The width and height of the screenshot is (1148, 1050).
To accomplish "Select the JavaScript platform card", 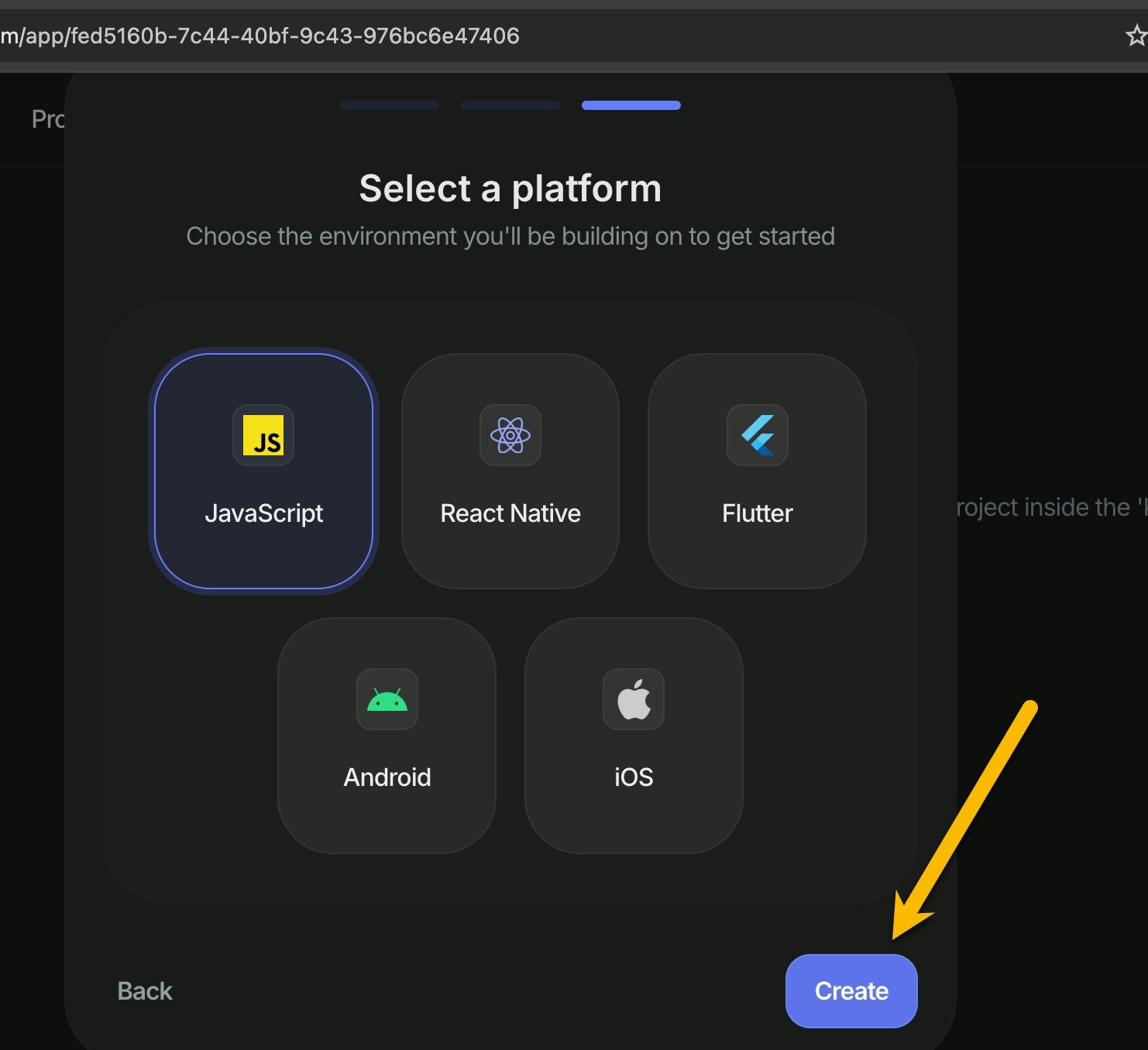I will point(264,471).
